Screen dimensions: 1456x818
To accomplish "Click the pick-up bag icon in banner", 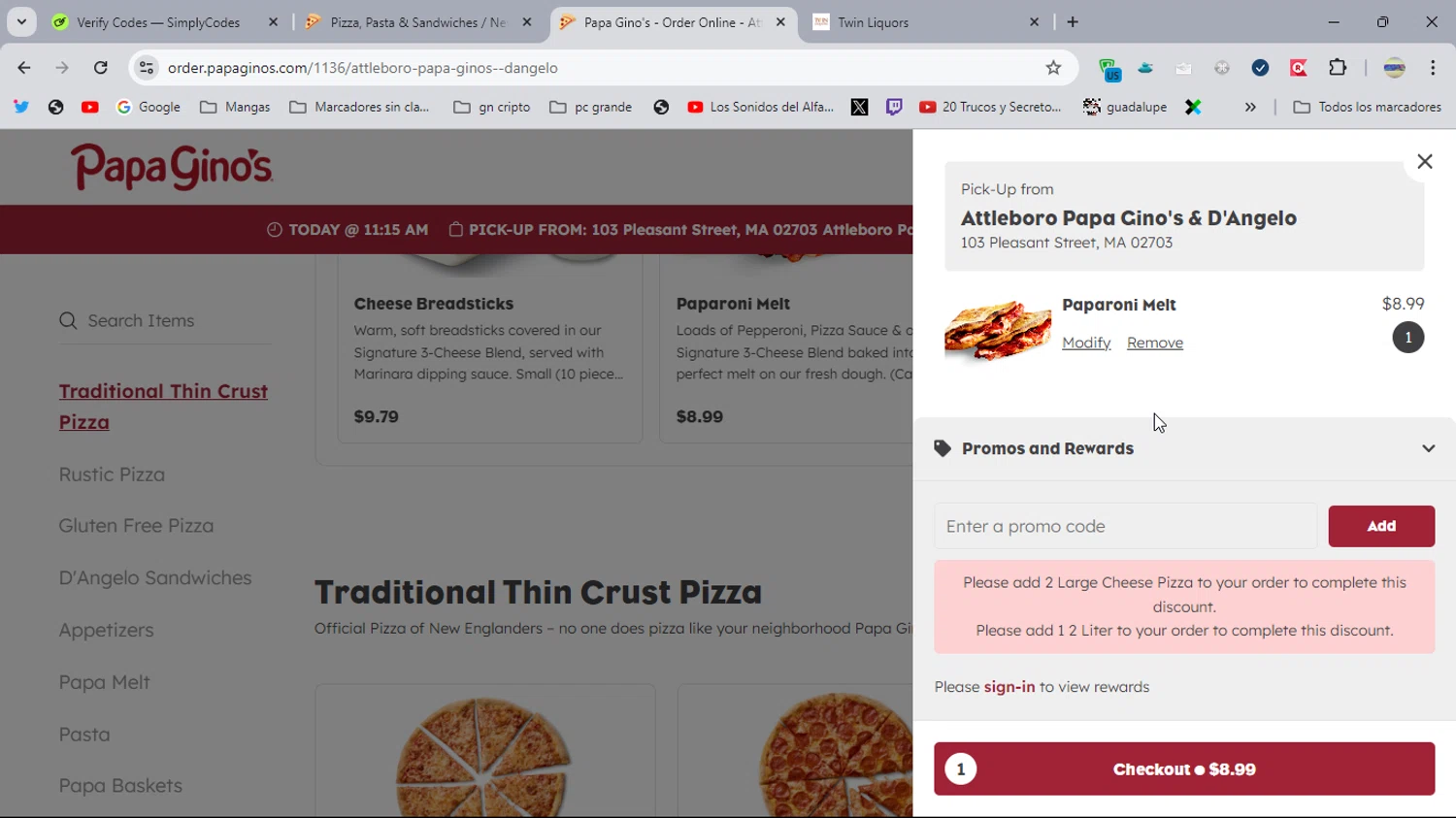I will pyautogui.click(x=455, y=230).
